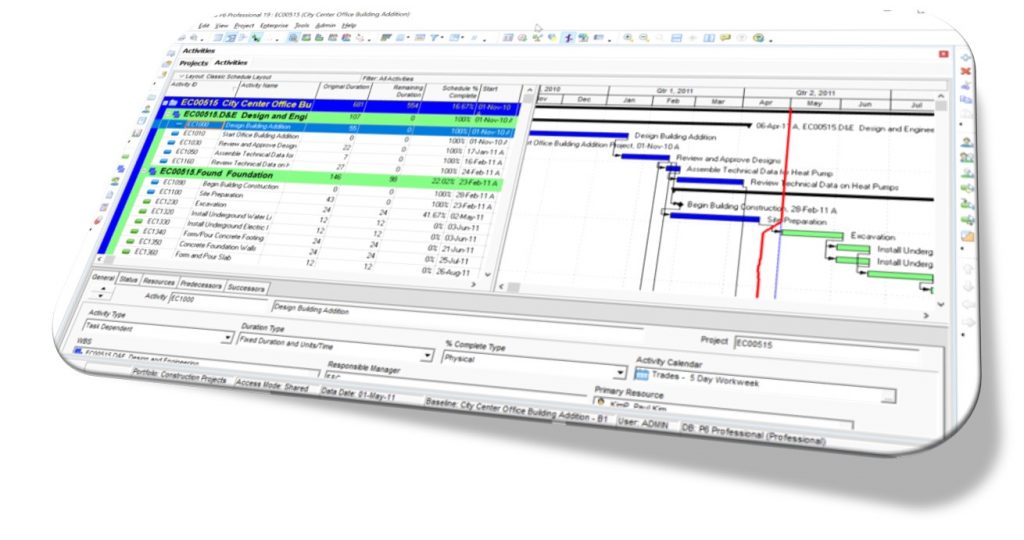
Task: Click the Zoom In magnifier toolbar icon
Action: [628, 39]
